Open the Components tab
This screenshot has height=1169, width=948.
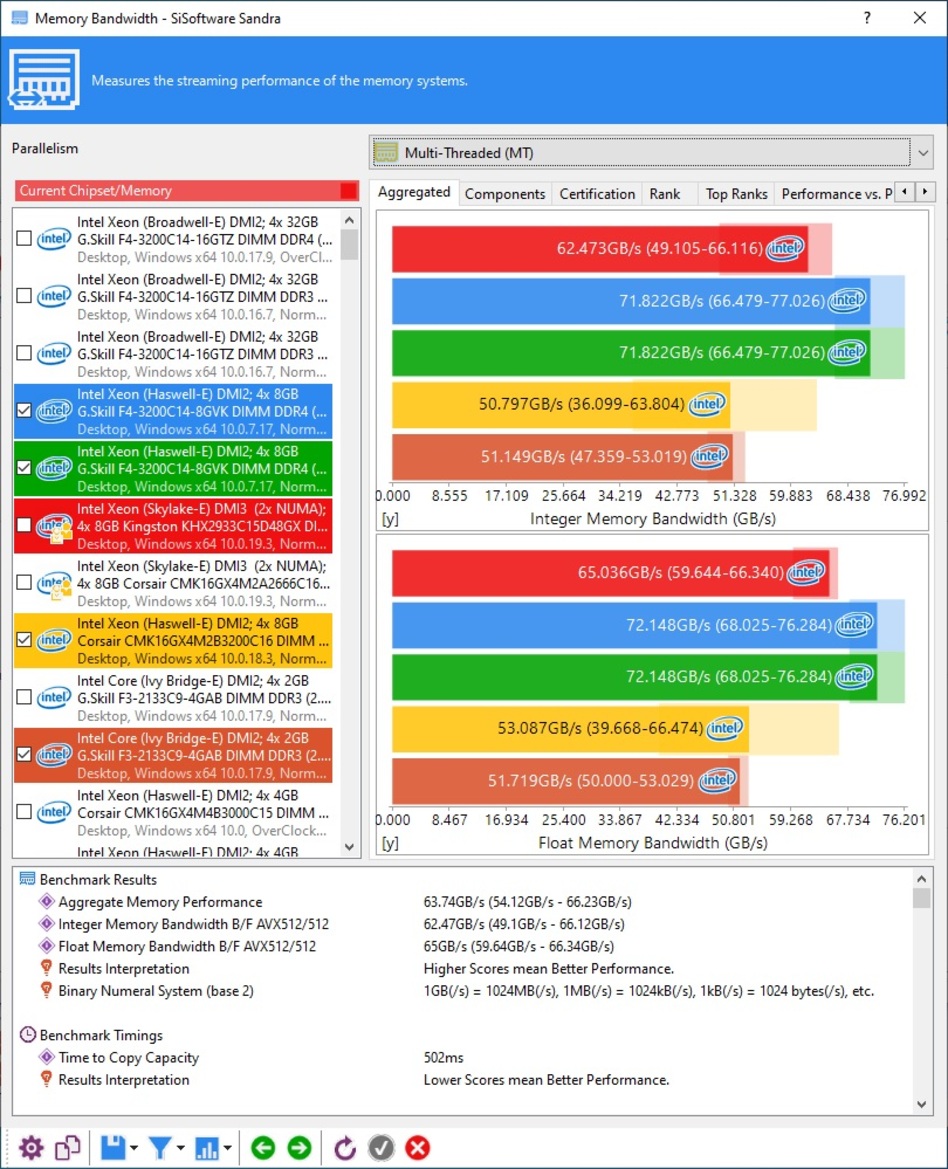(505, 194)
